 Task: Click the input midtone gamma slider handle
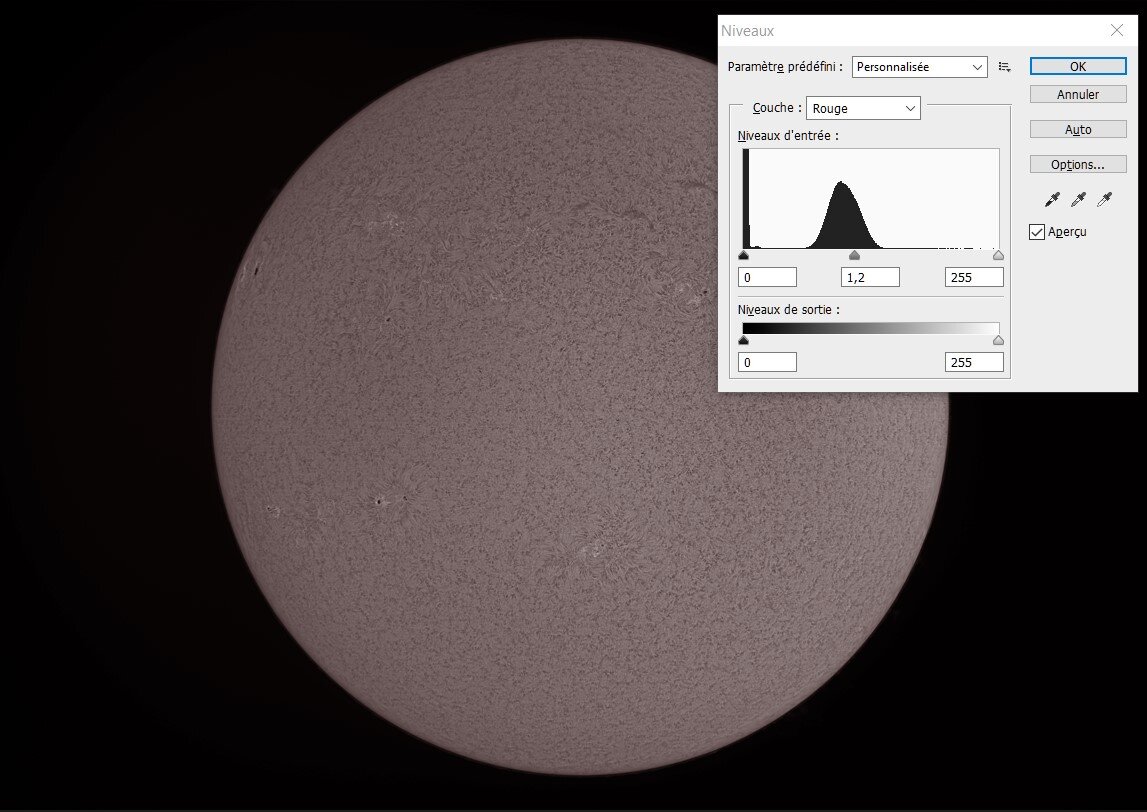854,255
